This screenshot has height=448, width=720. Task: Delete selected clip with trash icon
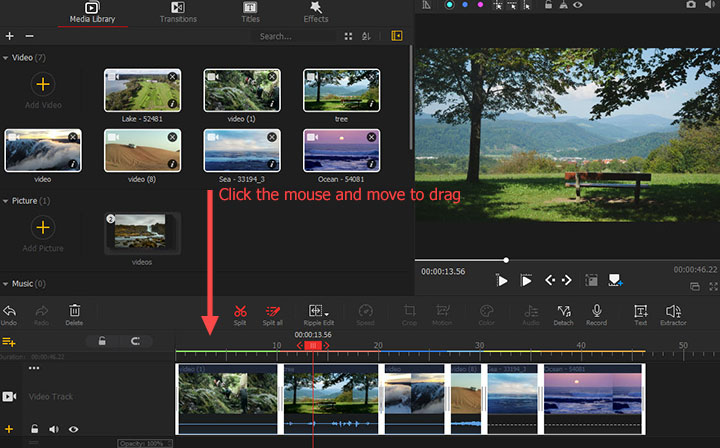tap(74, 312)
